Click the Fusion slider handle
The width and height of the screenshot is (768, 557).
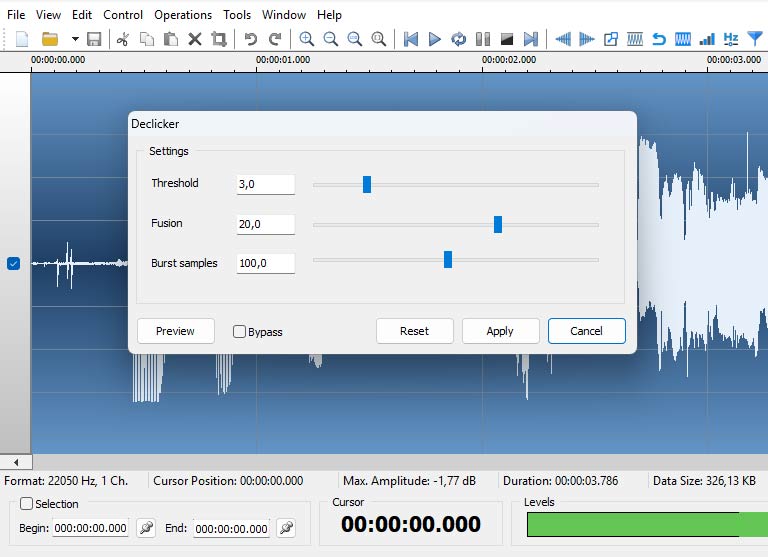(x=498, y=224)
